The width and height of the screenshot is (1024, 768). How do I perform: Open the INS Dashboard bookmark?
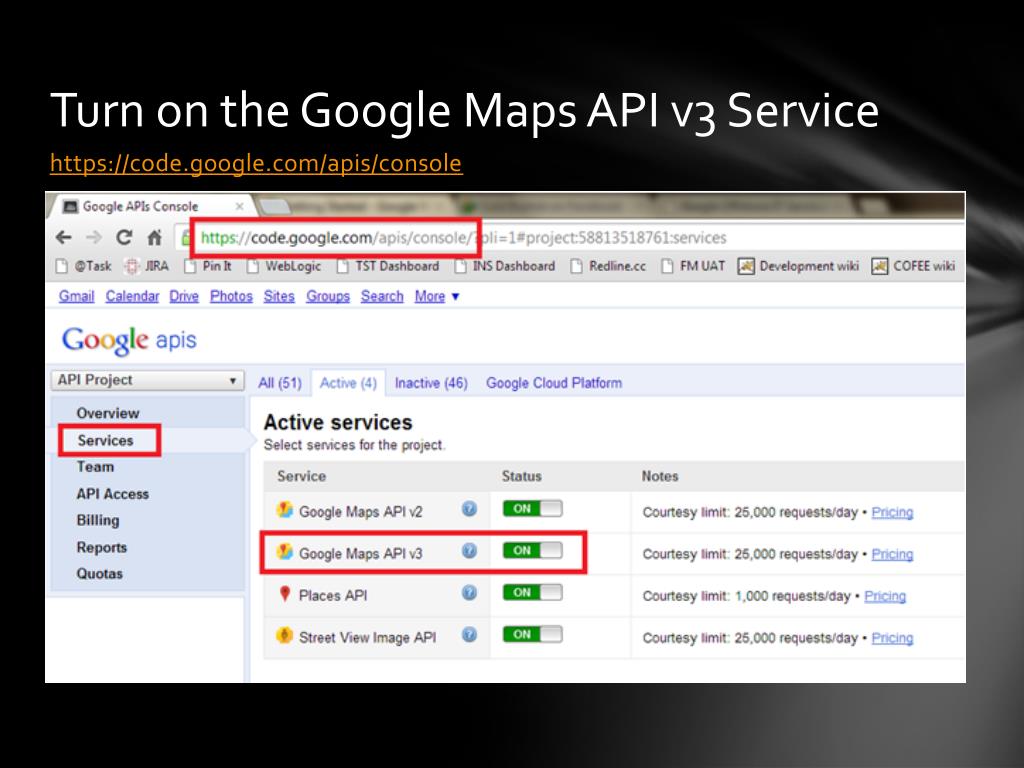(505, 266)
